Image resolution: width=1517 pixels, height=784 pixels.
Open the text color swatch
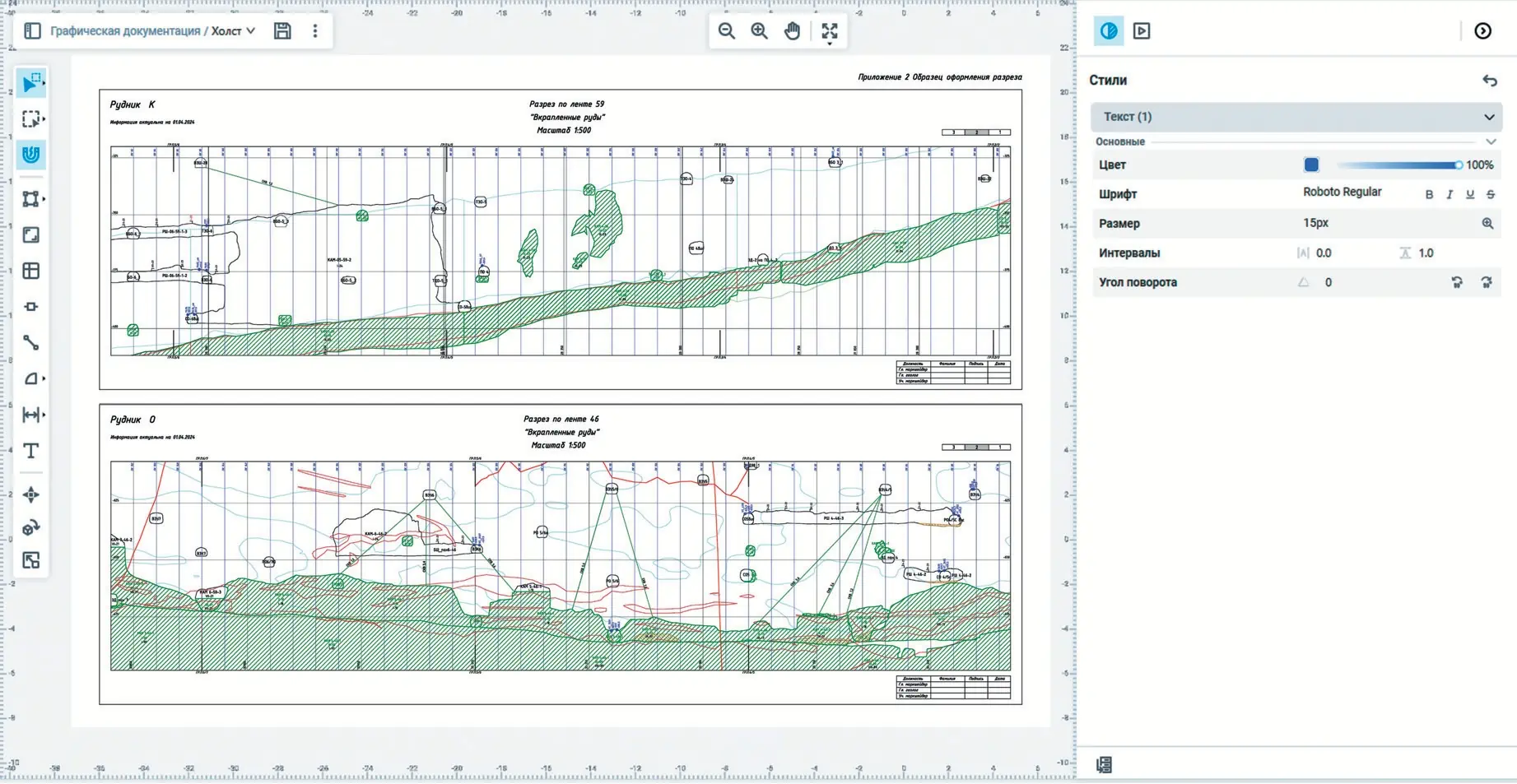(1311, 165)
